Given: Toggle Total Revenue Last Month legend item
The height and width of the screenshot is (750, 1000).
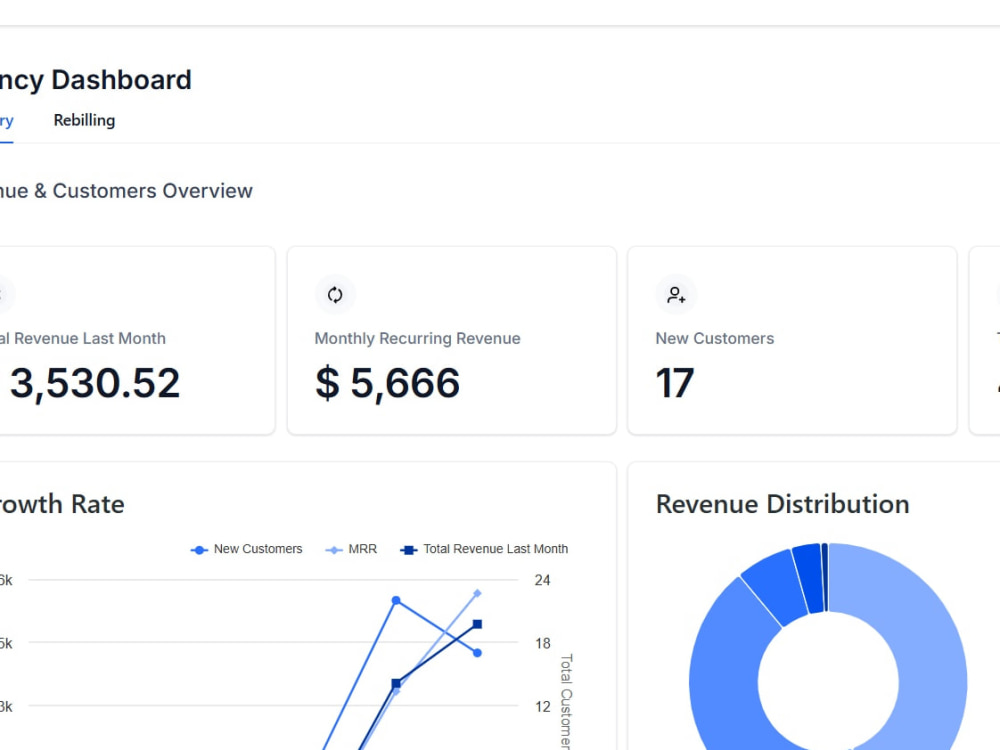Looking at the screenshot, I should [x=484, y=549].
